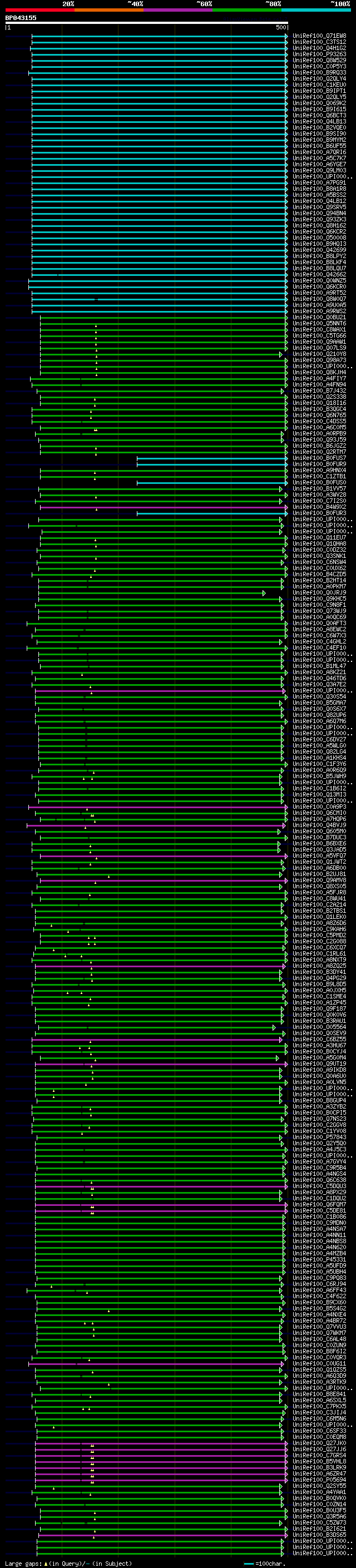
Task: Select hit label UniRef100_A4FIY7
Action: pos(319,379)
